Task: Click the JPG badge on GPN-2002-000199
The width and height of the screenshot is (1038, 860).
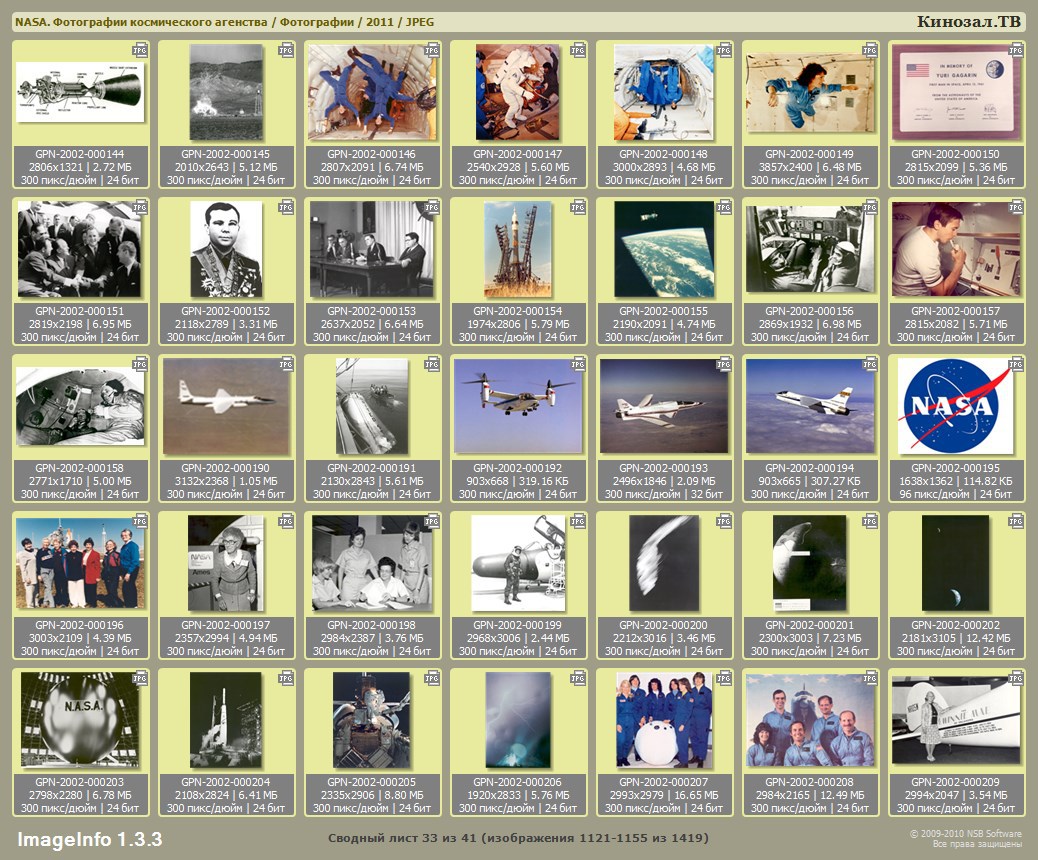Action: 578,520
